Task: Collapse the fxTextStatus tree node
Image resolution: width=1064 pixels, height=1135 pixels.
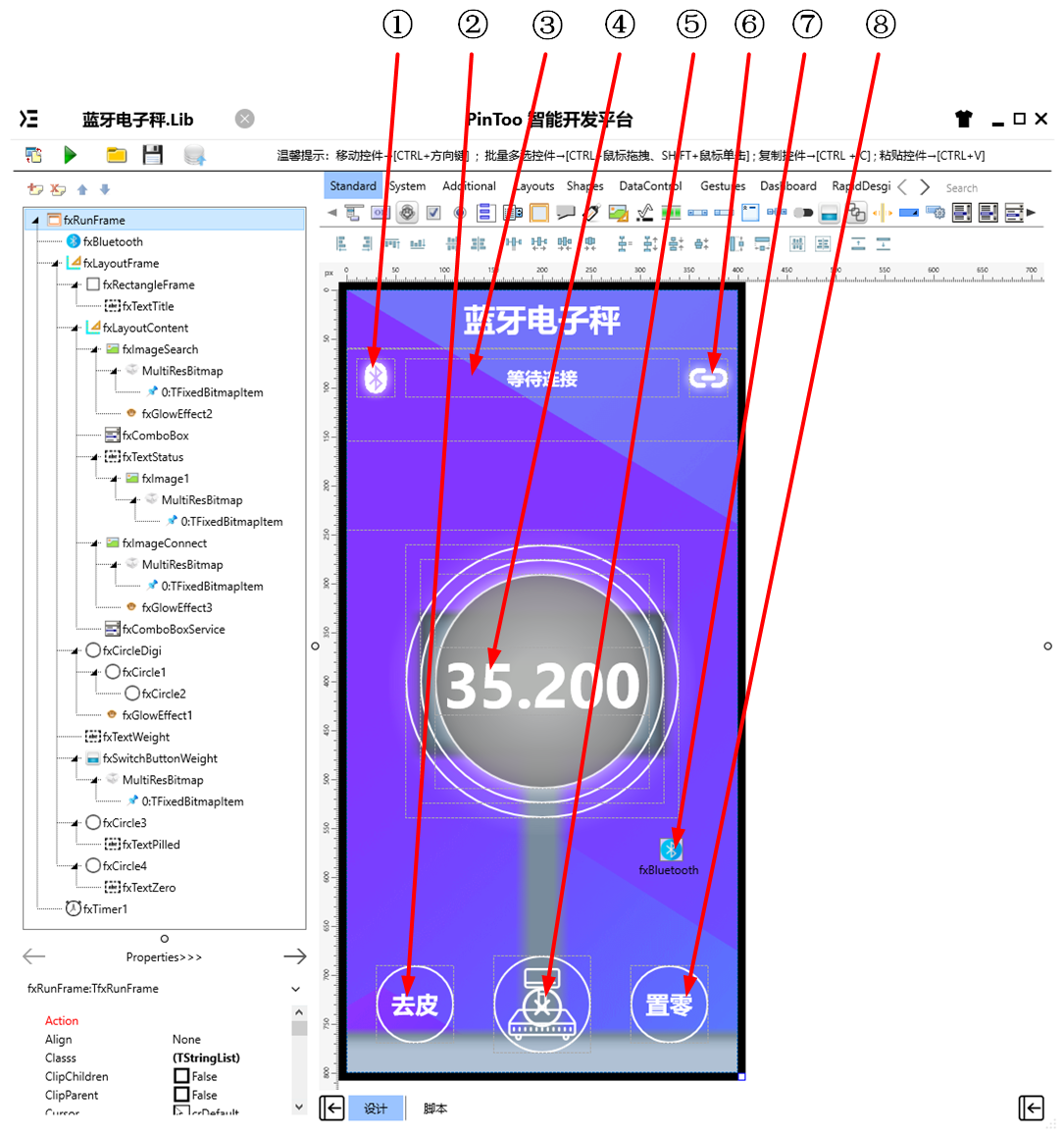Action: tap(94, 457)
